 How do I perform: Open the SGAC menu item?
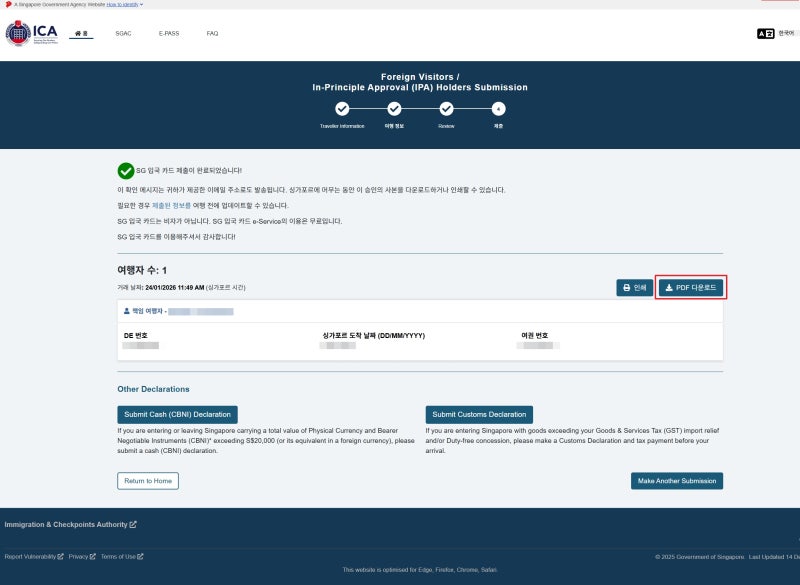pyautogui.click(x=123, y=34)
